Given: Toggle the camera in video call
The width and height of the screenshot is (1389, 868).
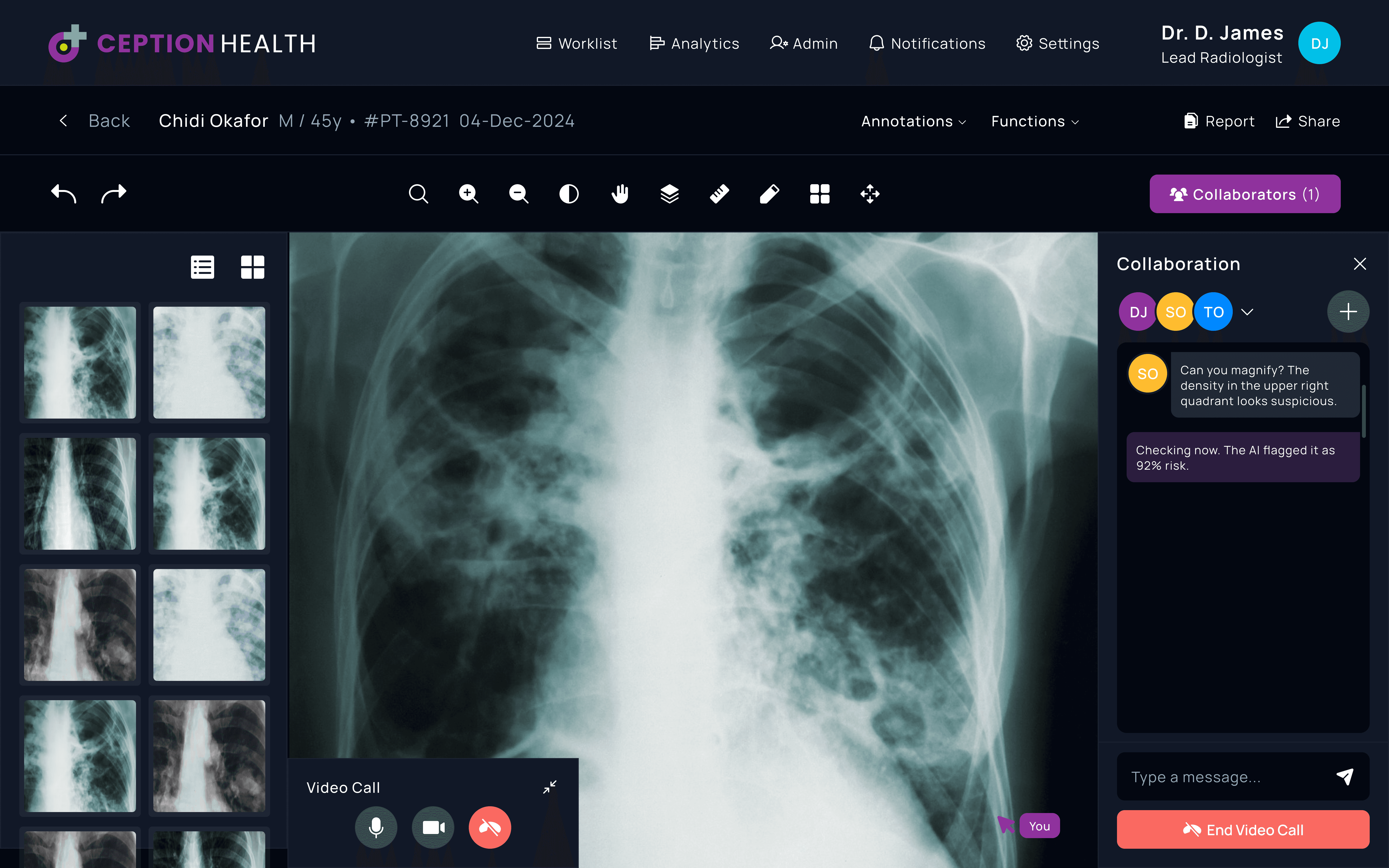Looking at the screenshot, I should click(x=433, y=827).
